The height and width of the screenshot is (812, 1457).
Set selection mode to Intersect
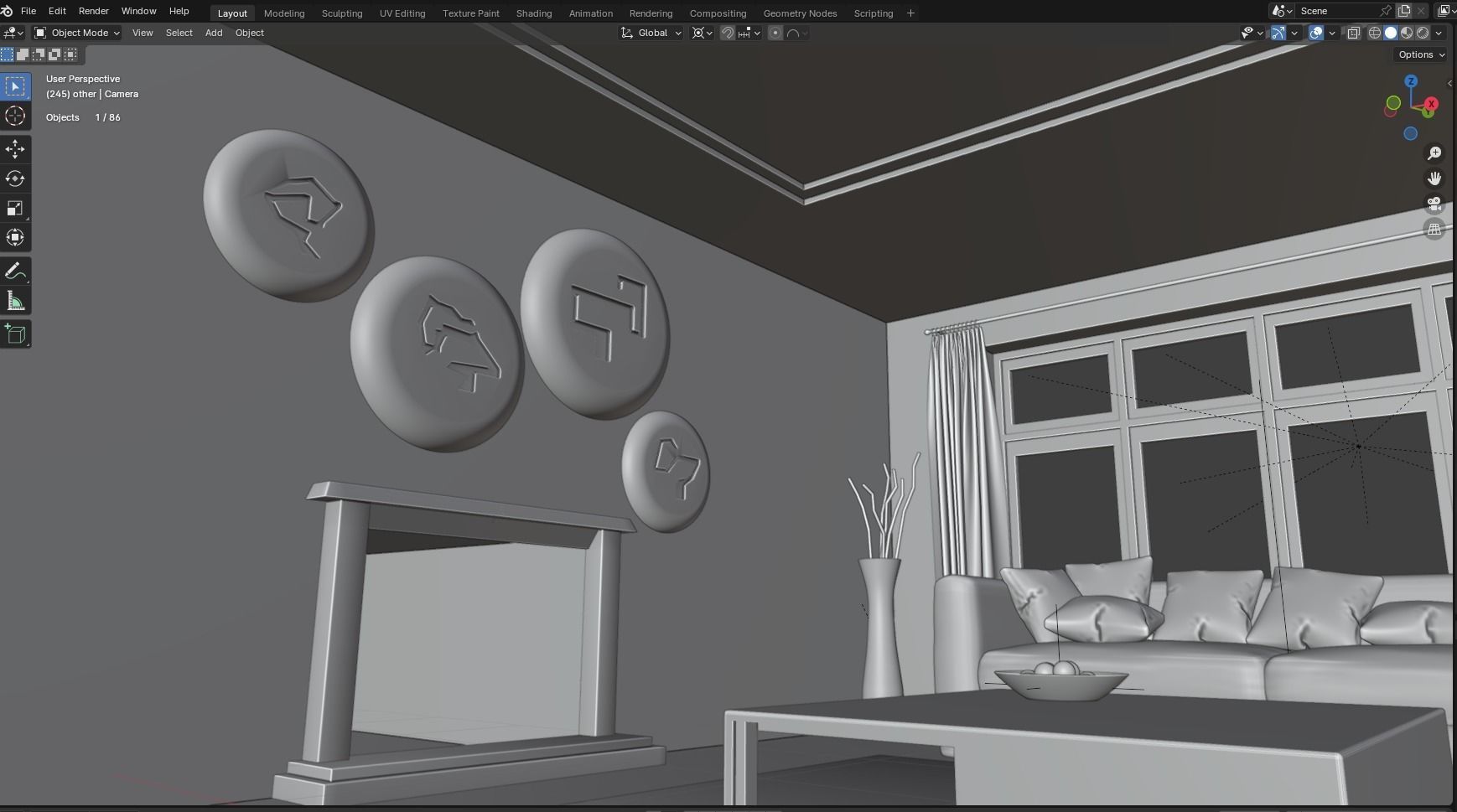[x=70, y=54]
